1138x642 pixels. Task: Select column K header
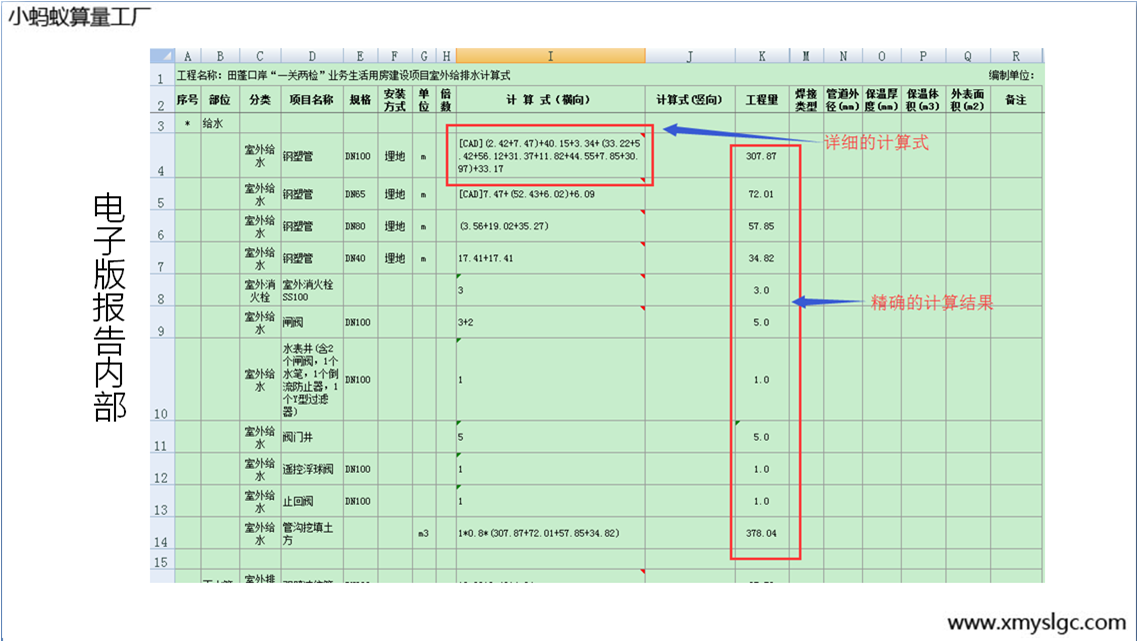(762, 56)
